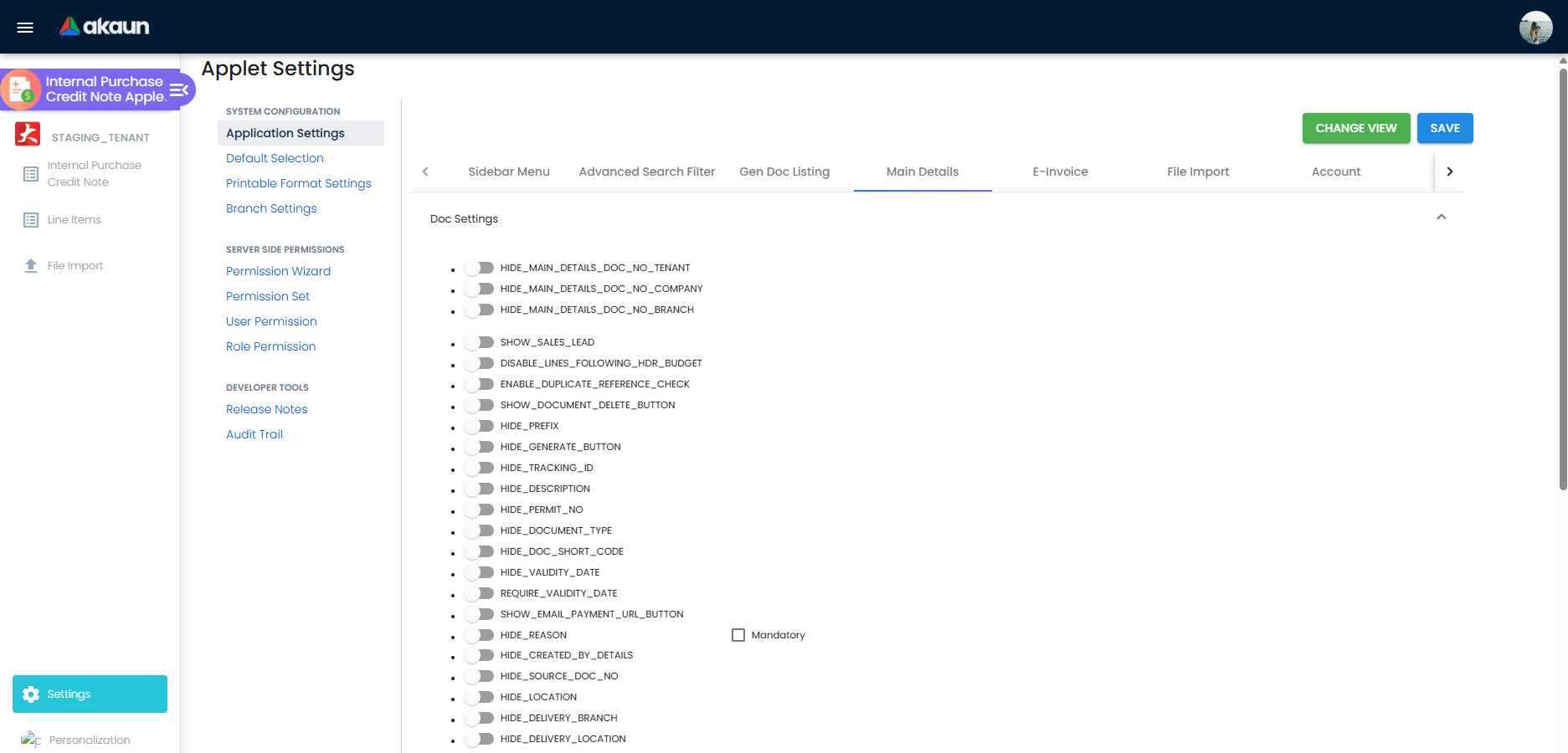Click the Internal Purchase Credit Note applet icon

point(21,90)
